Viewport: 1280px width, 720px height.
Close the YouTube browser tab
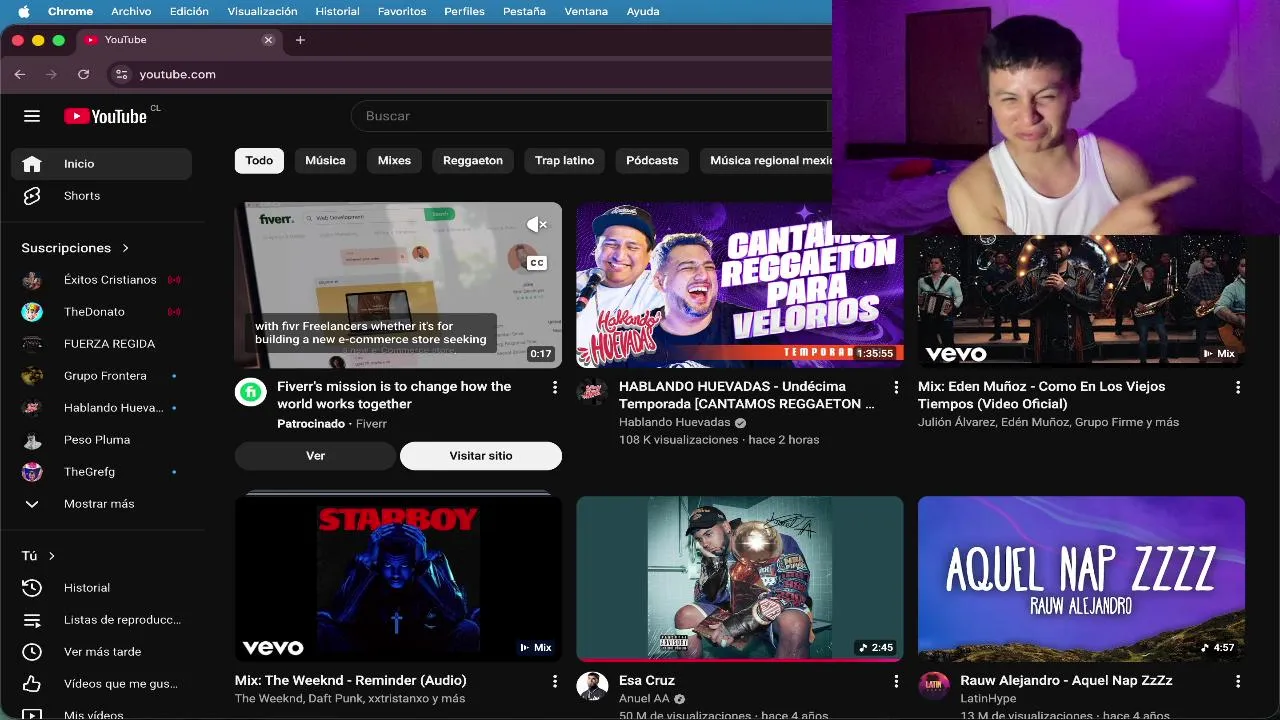pos(268,40)
